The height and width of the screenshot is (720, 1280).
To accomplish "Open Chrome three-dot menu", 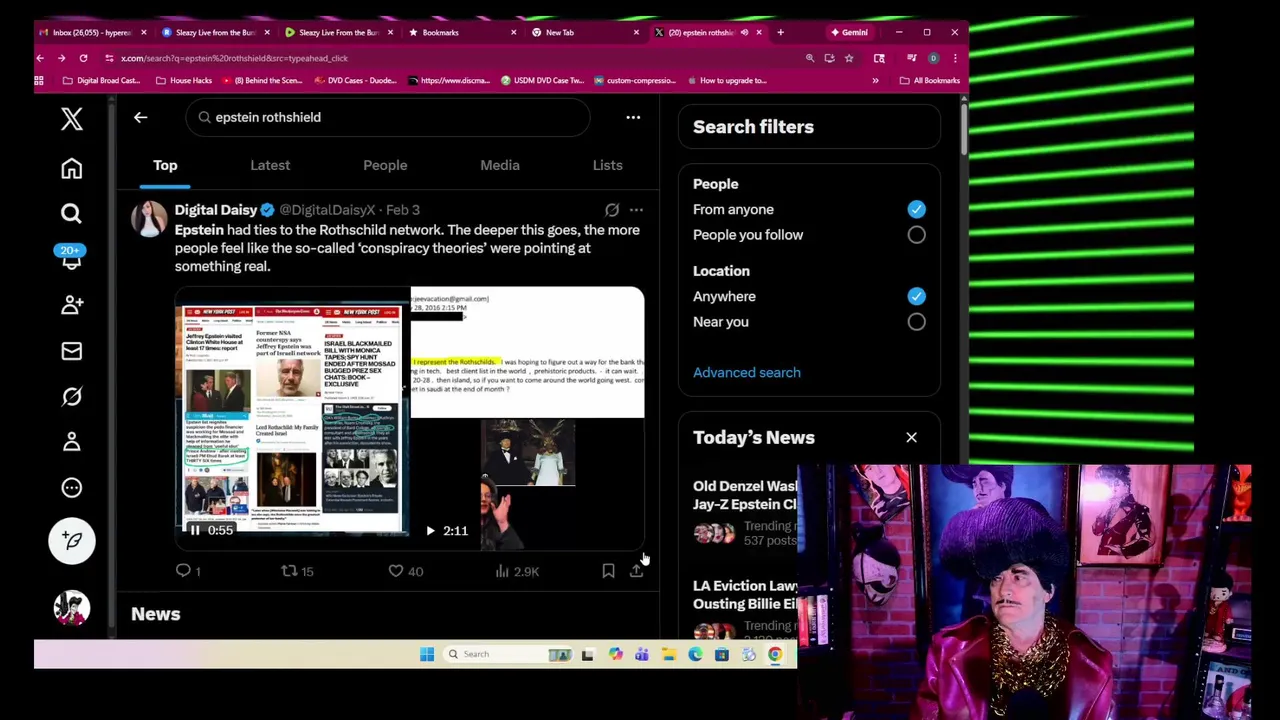I will click(954, 58).
